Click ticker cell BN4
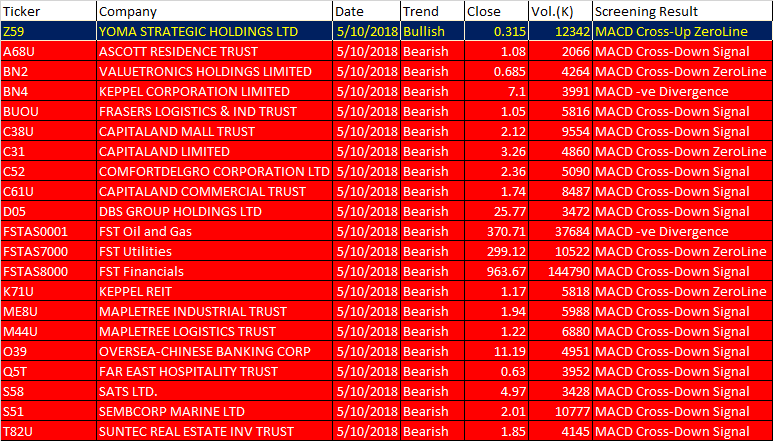 [48, 92]
